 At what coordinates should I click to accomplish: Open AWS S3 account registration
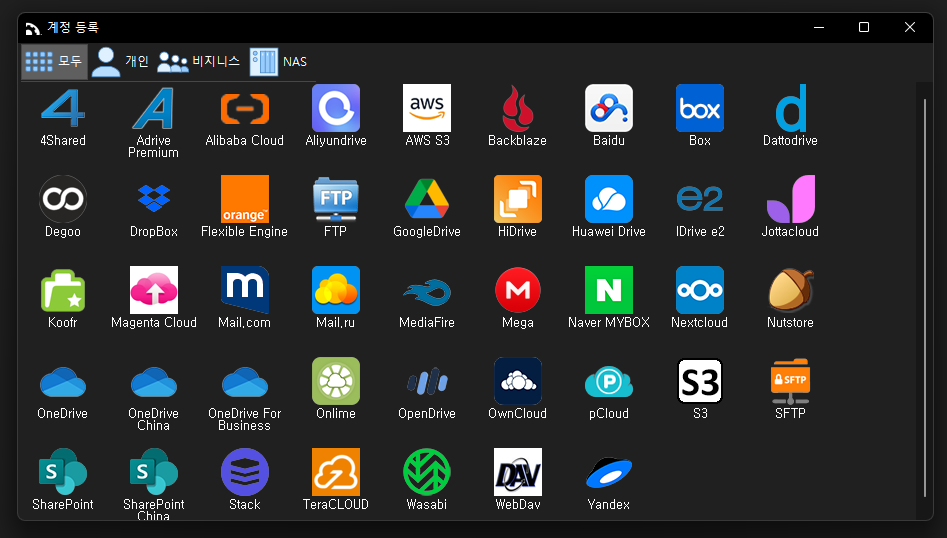coord(427,109)
